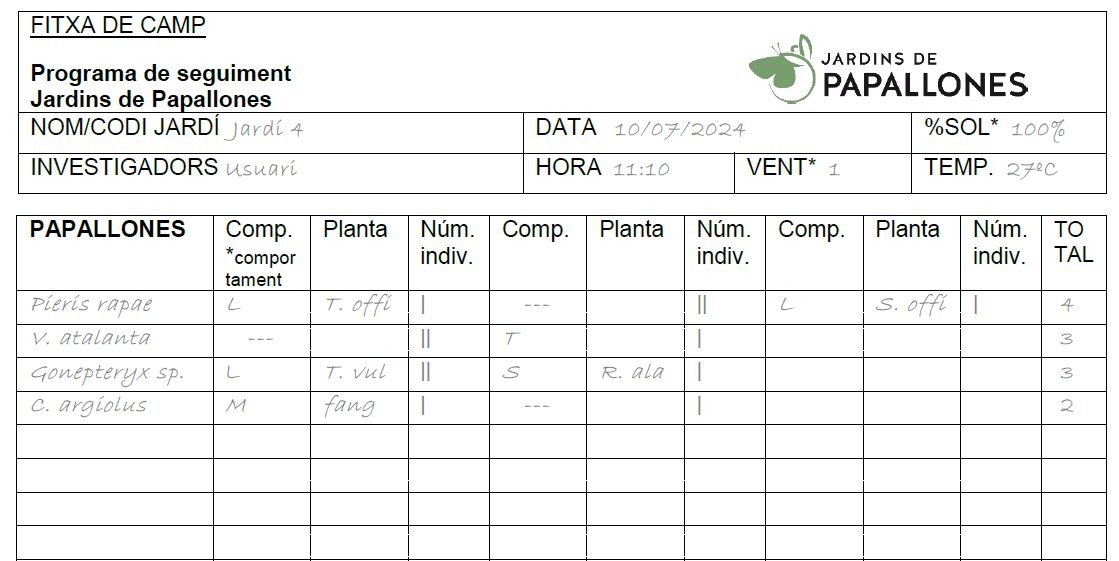Select the V. atalanta species cell
Screen dimensions: 1119x561
tap(115, 341)
